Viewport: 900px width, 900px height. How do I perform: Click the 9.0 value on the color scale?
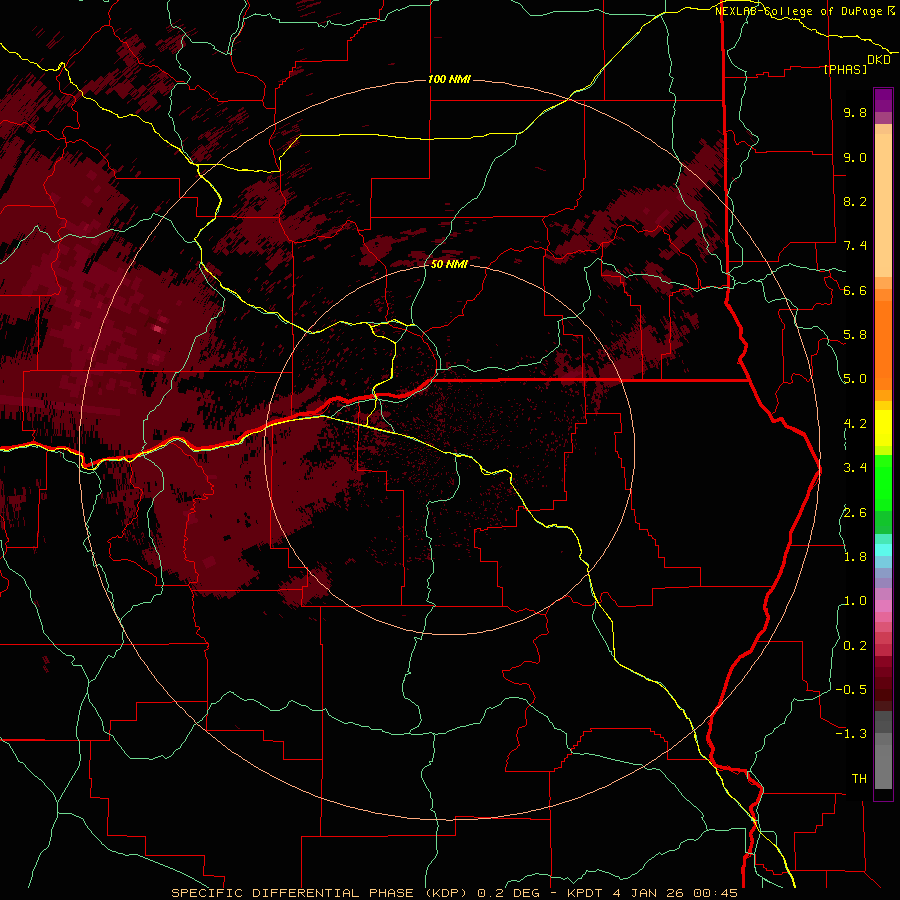click(x=855, y=157)
